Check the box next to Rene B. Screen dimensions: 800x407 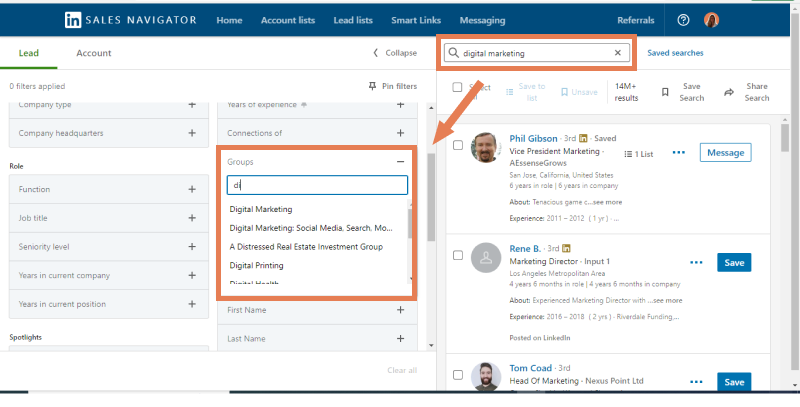[x=458, y=256]
